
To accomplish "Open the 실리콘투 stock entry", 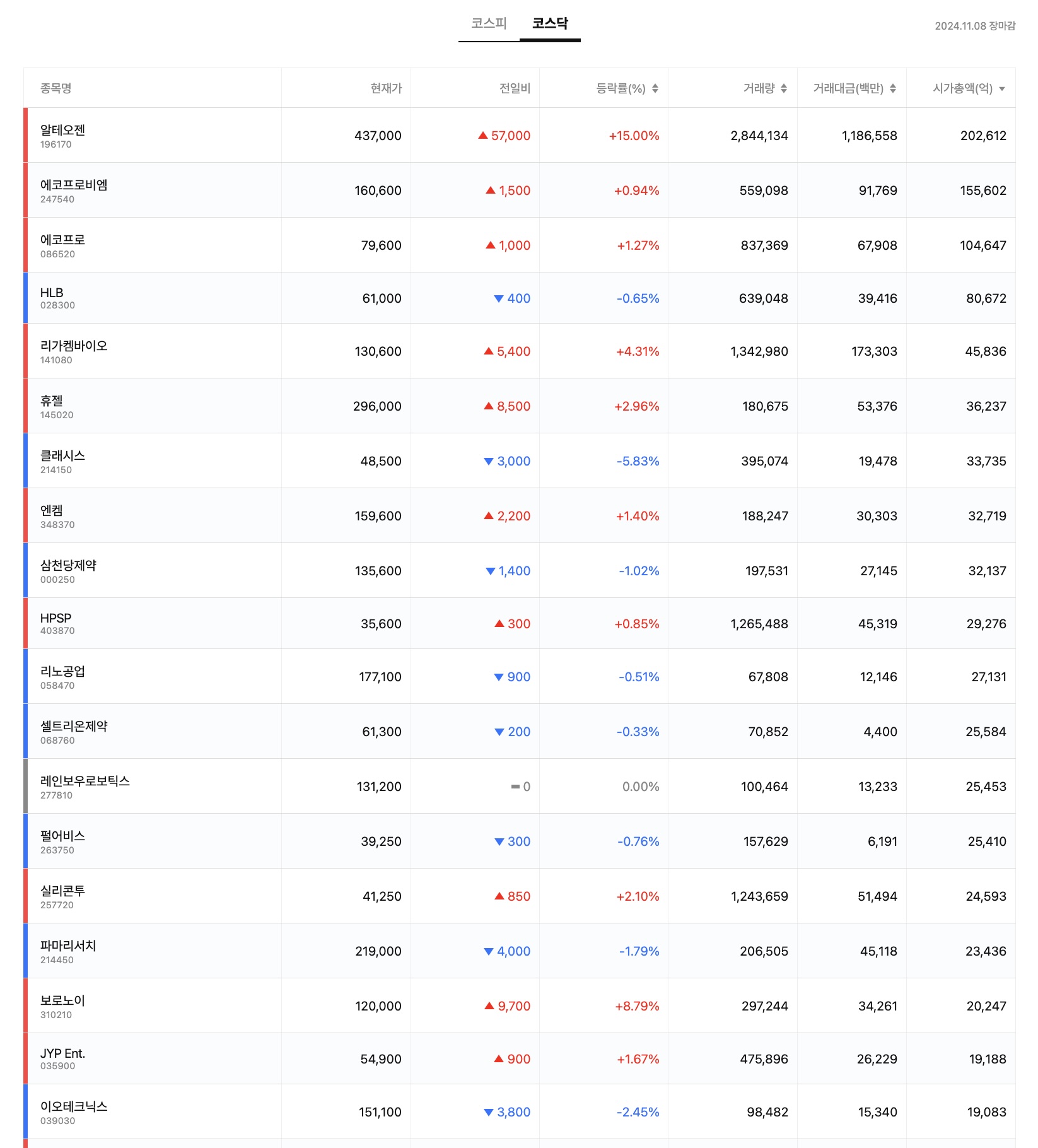I will tap(62, 891).
